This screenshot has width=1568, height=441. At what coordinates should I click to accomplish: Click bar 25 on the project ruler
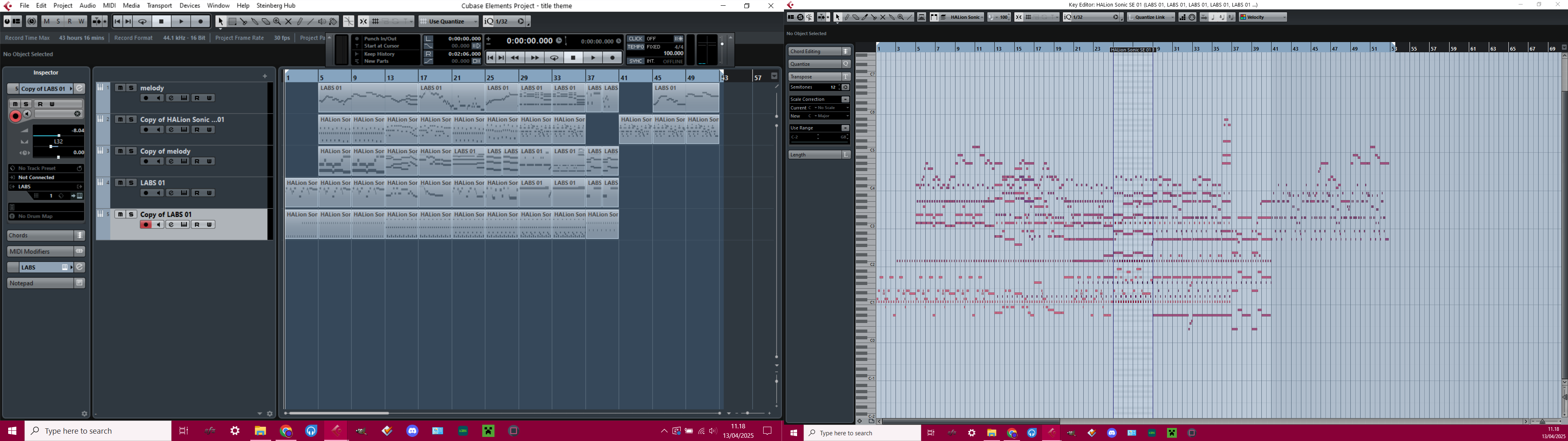point(490,77)
